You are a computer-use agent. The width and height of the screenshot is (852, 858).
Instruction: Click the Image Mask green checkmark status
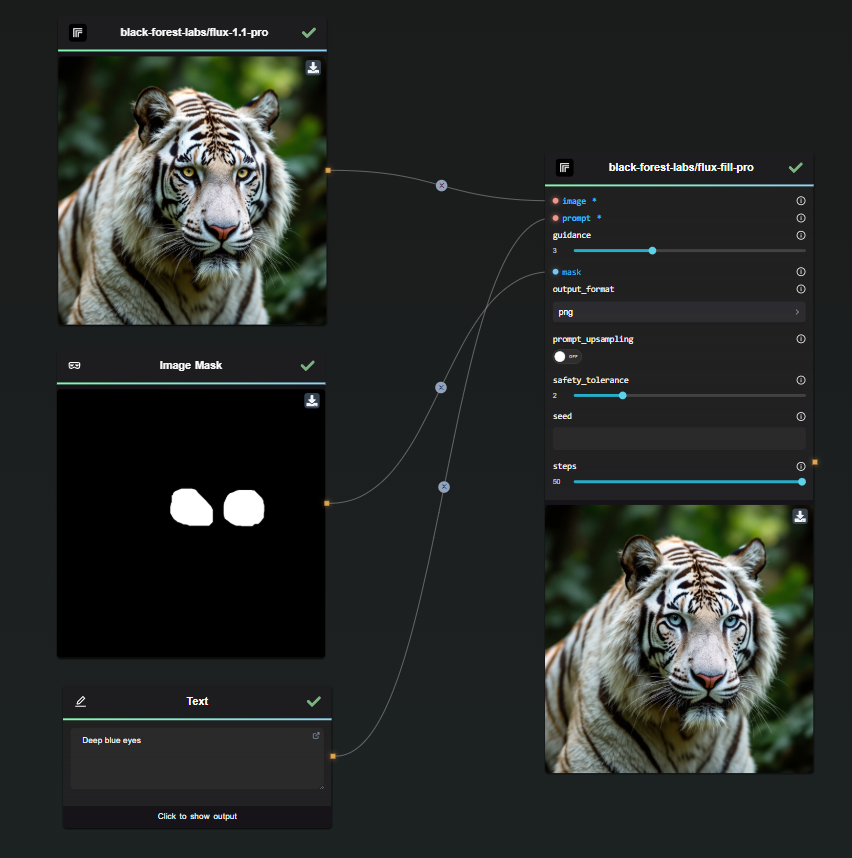(308, 366)
